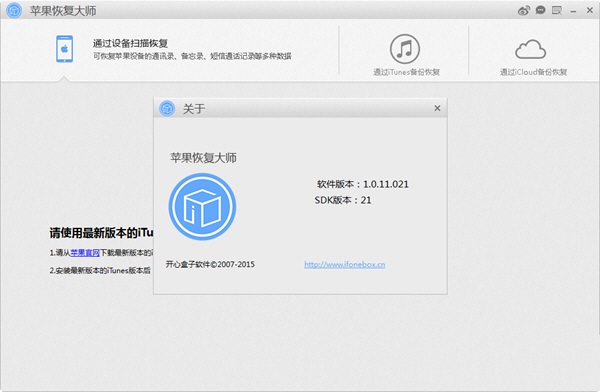600x392 pixels.
Task: Click the 关于 dialog title text
Action: pyautogui.click(x=194, y=109)
